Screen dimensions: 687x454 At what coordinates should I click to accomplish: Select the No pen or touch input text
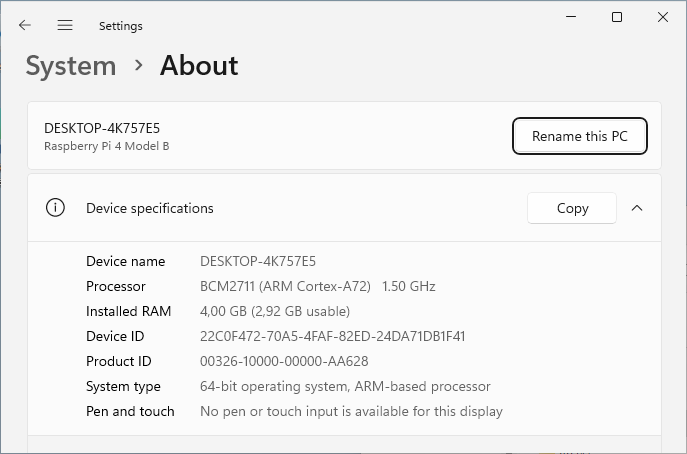click(x=351, y=411)
